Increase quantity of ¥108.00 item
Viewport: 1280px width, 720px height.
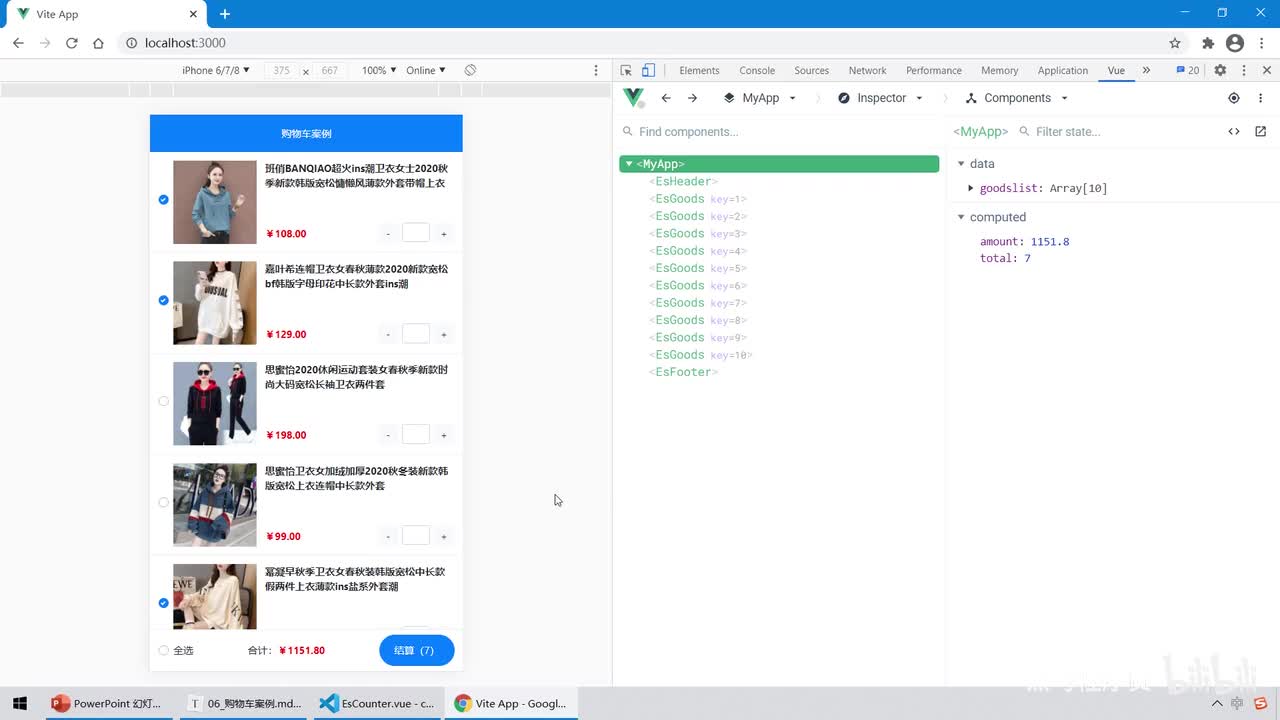444,234
